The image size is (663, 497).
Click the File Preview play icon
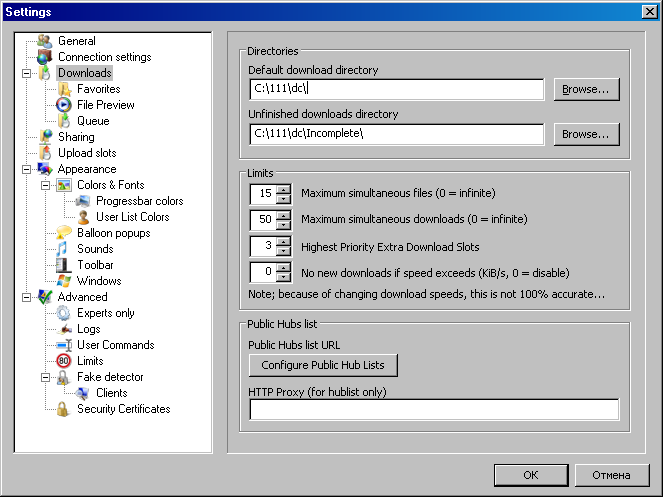(64, 105)
